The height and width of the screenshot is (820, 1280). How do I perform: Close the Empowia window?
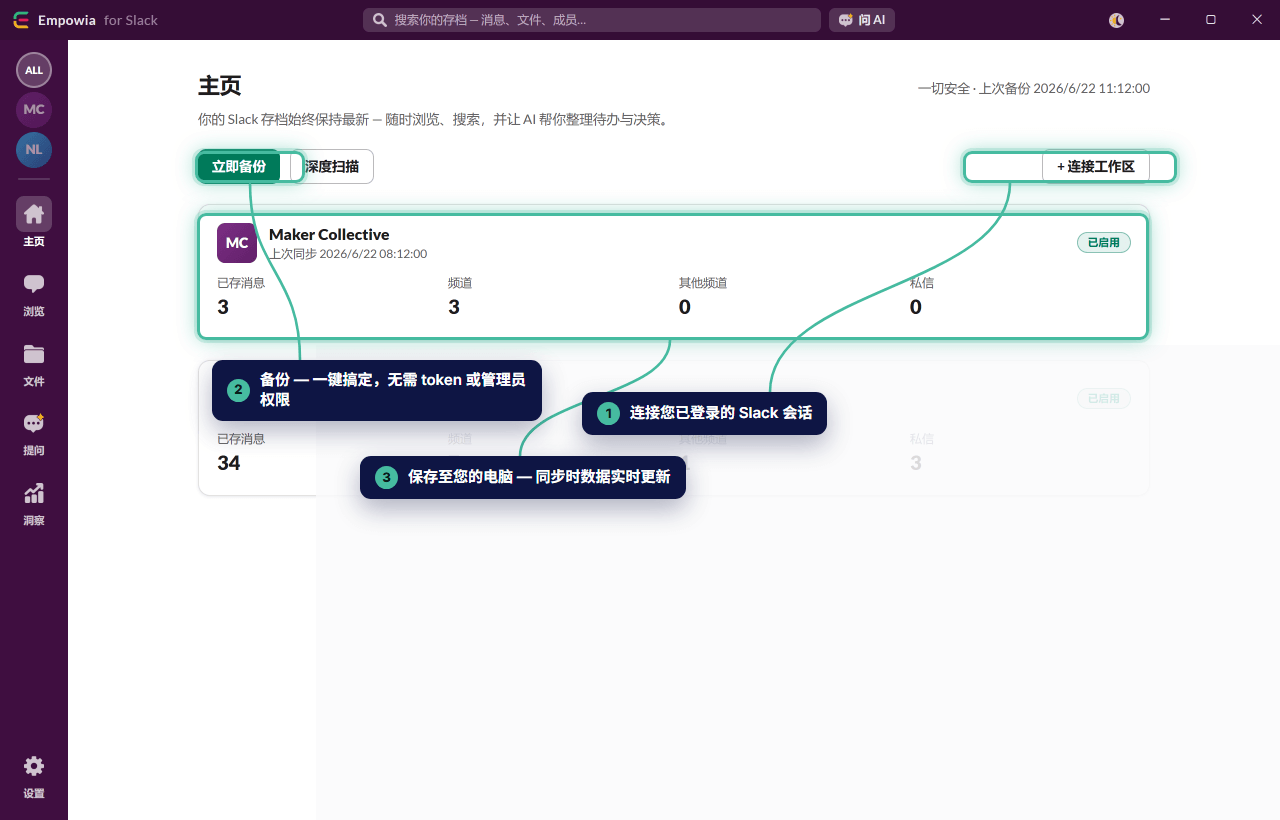tap(1256, 20)
